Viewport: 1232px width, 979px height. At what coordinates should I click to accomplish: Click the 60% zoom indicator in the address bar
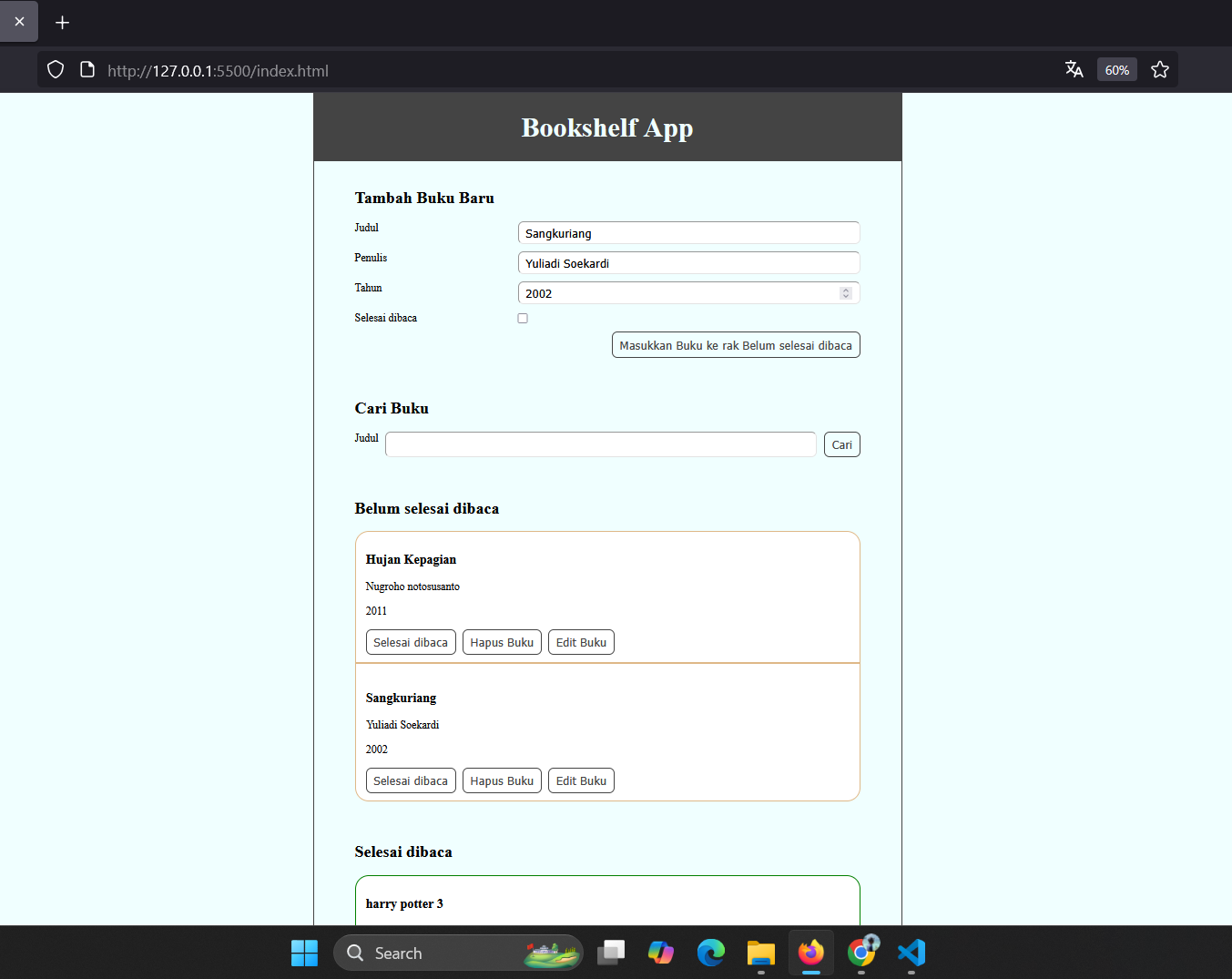tap(1116, 69)
